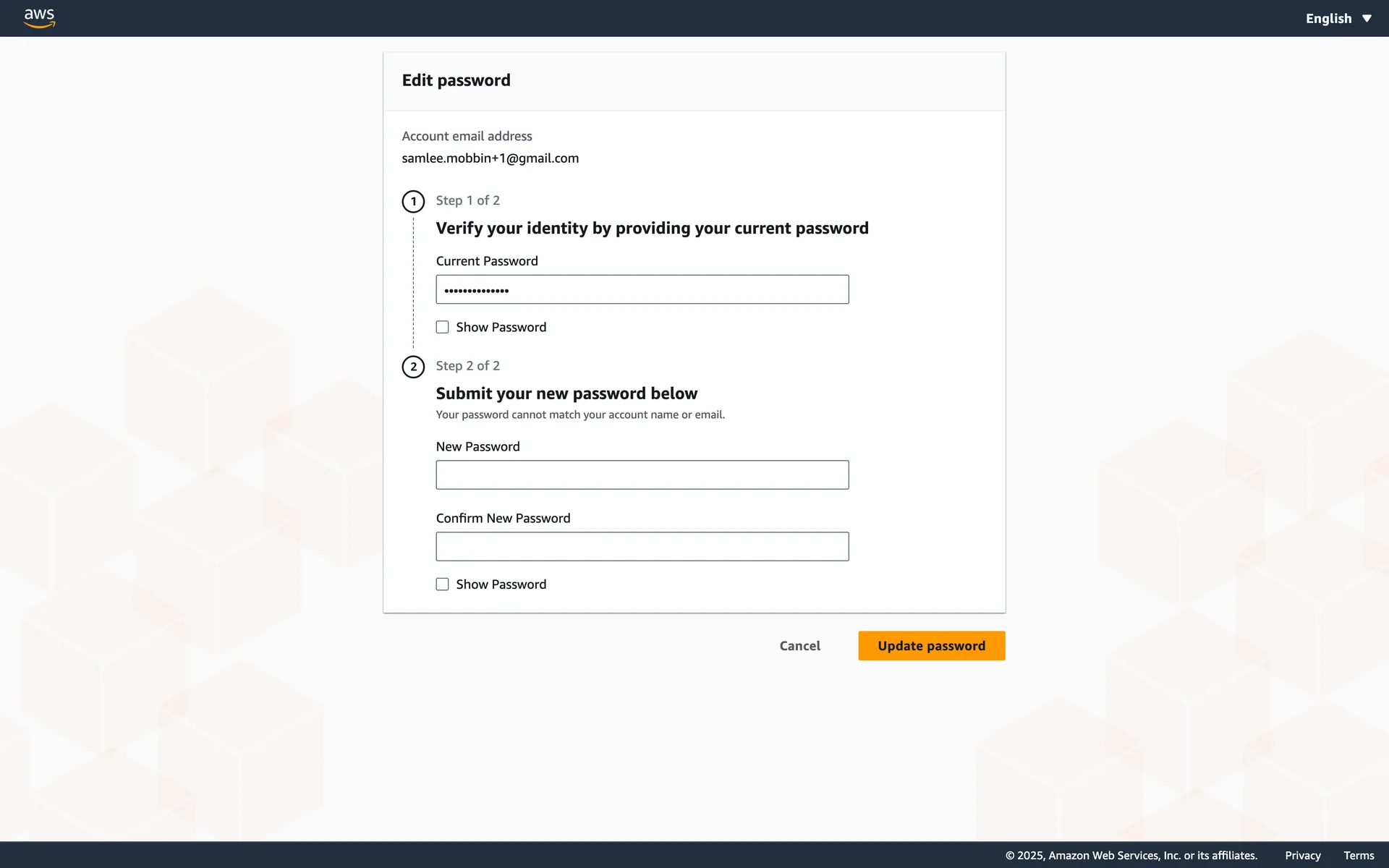The width and height of the screenshot is (1389, 868).
Task: Click the Update password button
Action: [x=931, y=646]
